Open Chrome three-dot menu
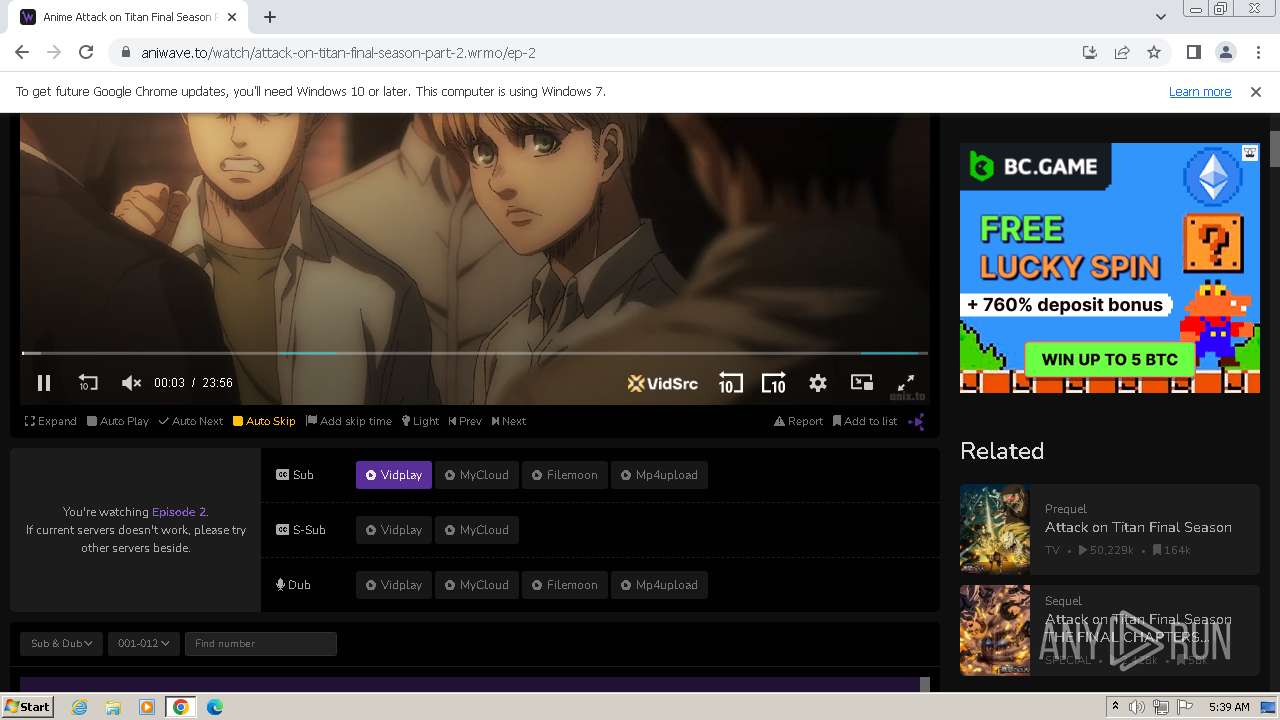Screen dimensions: 1280x720 pyautogui.click(x=1258, y=52)
